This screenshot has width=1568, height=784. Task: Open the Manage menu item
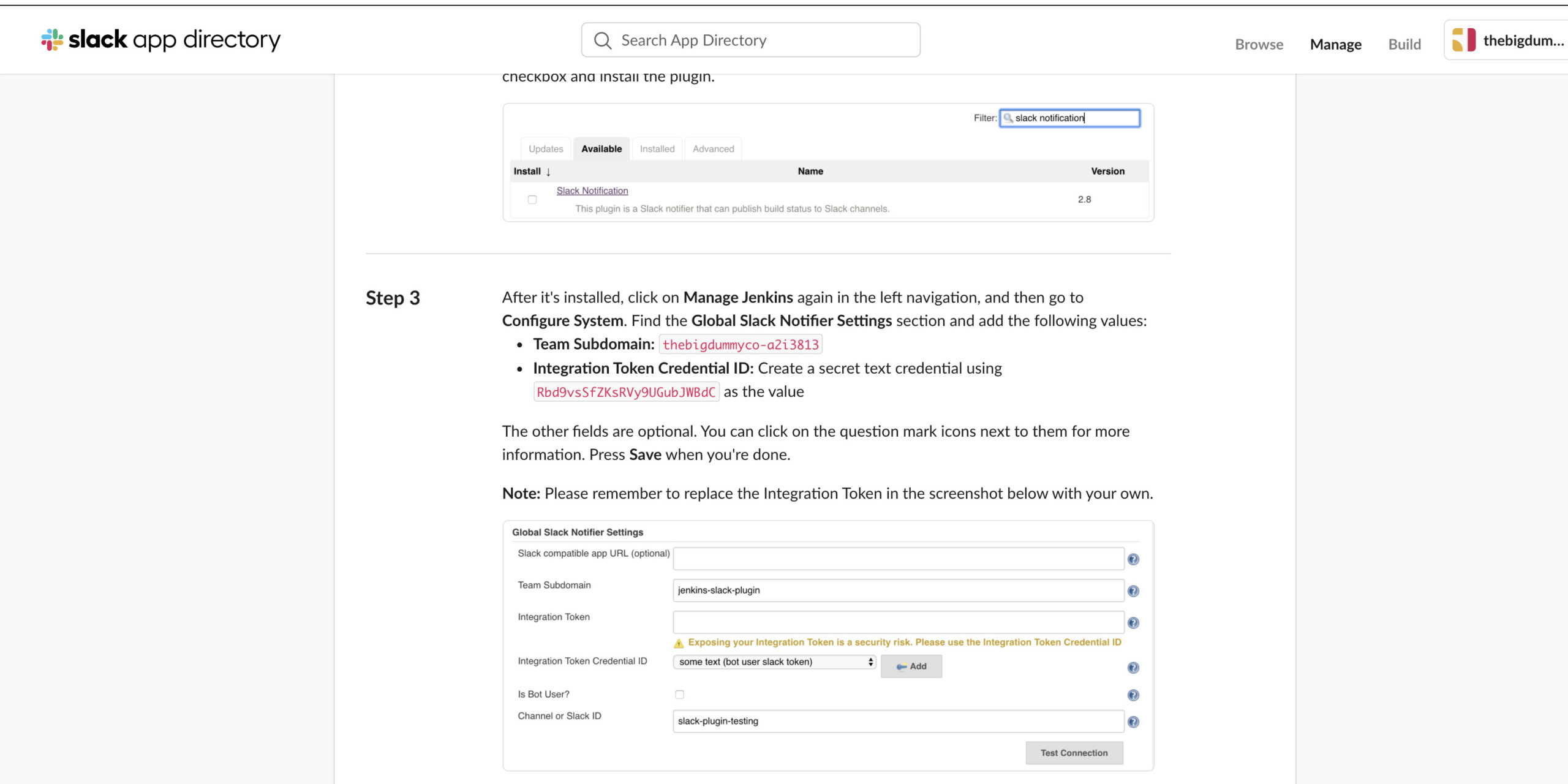pos(1335,44)
